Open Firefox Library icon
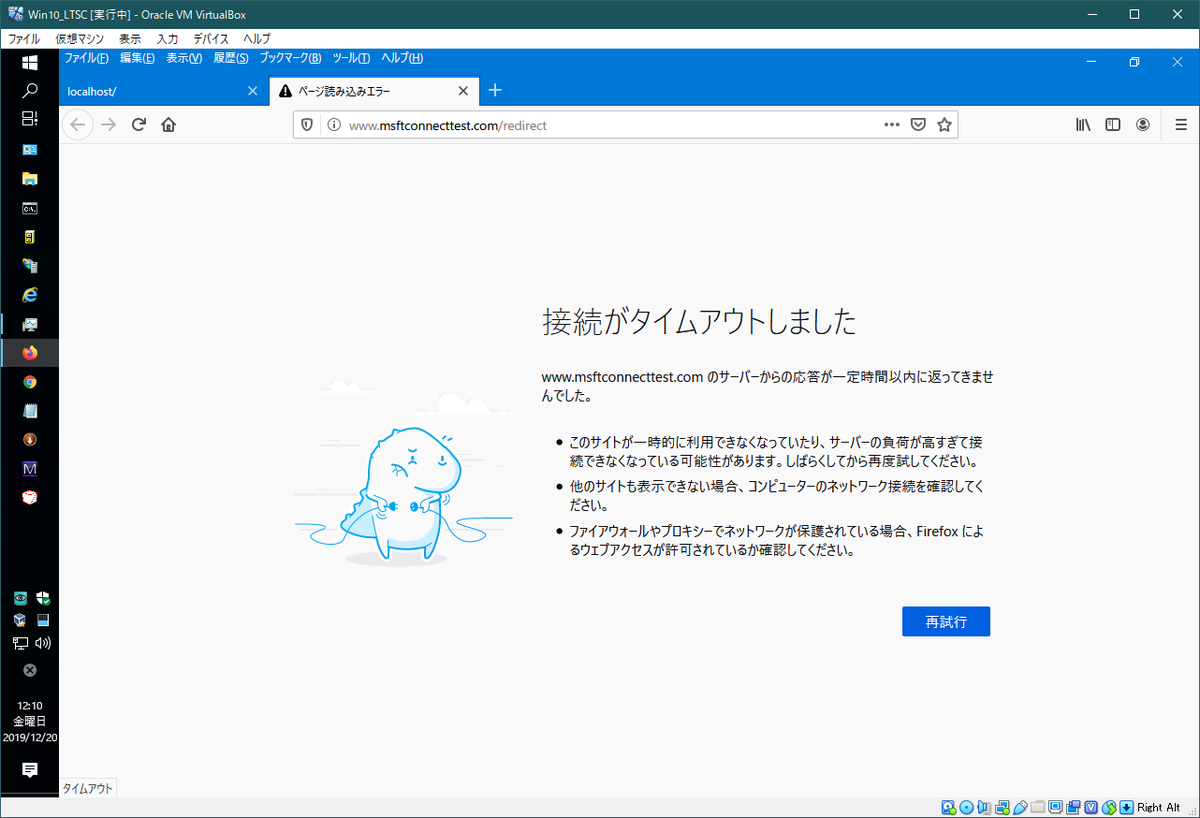Viewport: 1200px width, 818px height. (1083, 125)
